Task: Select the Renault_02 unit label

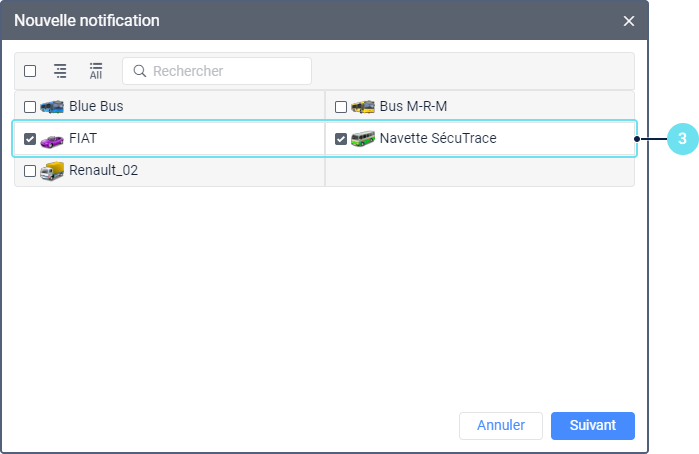Action: tap(103, 170)
